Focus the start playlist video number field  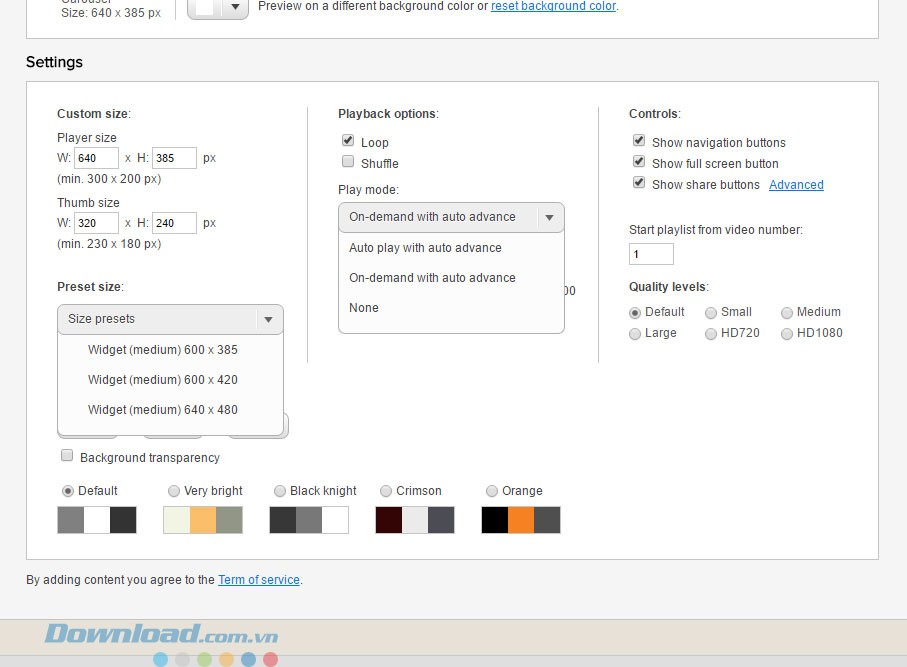651,254
